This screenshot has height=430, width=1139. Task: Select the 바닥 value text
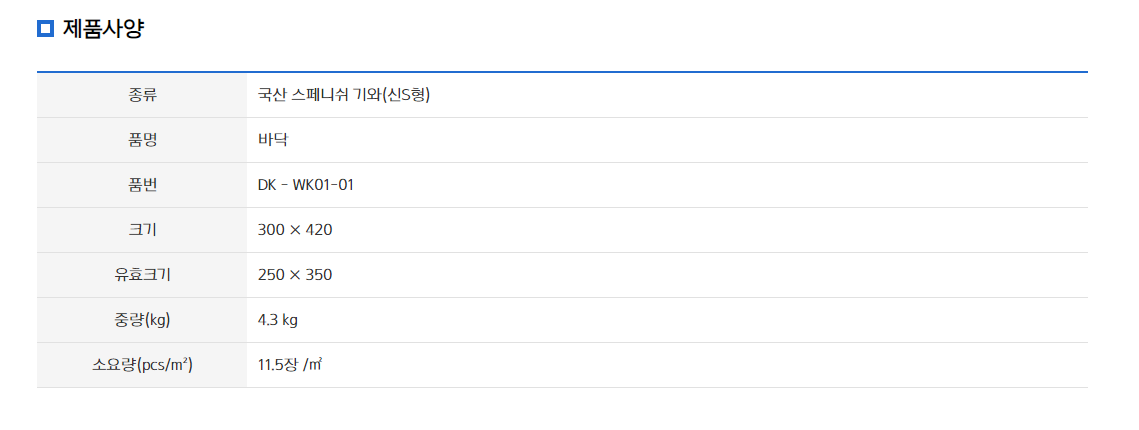pos(273,140)
